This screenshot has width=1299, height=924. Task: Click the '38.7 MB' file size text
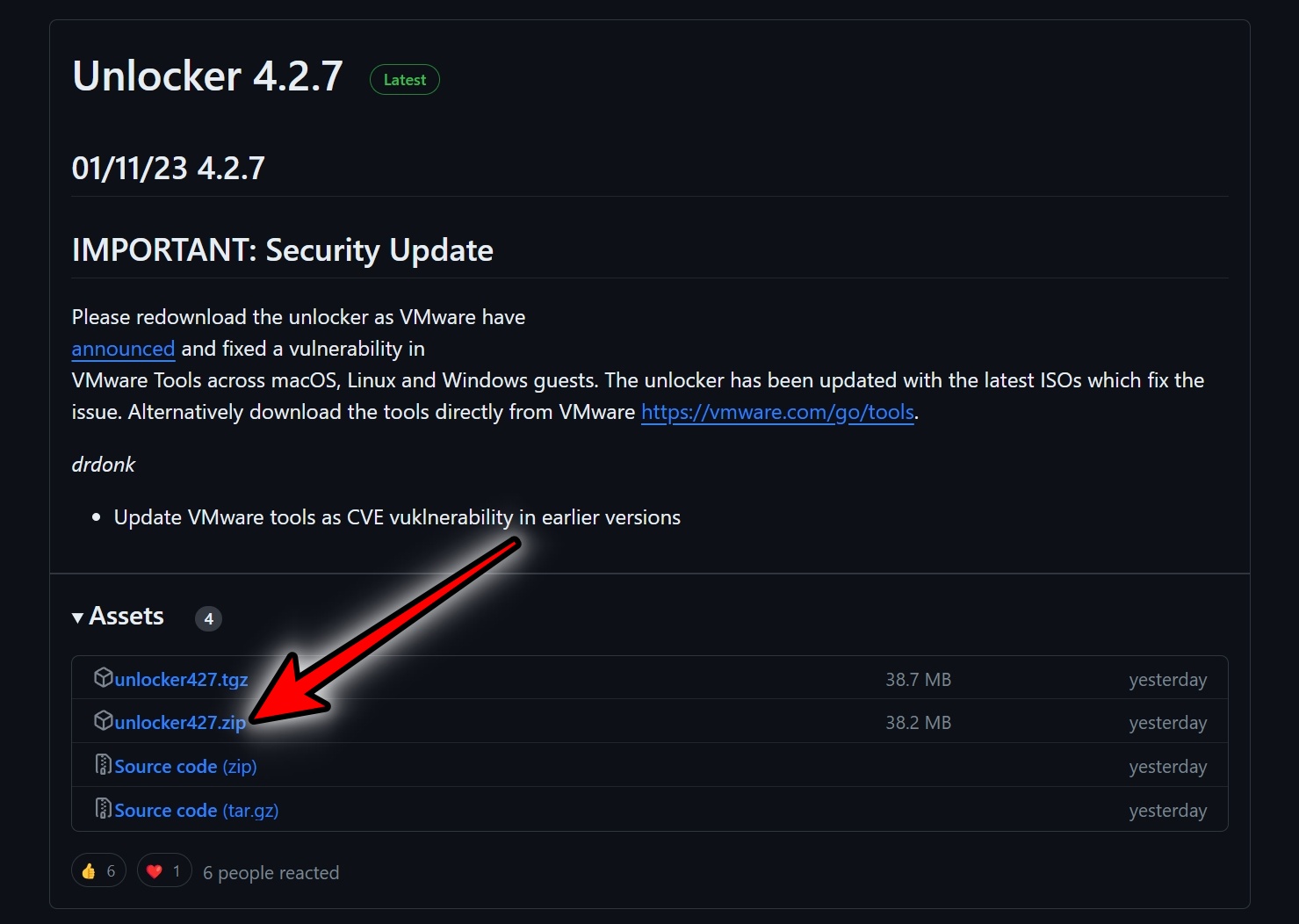pos(918,679)
